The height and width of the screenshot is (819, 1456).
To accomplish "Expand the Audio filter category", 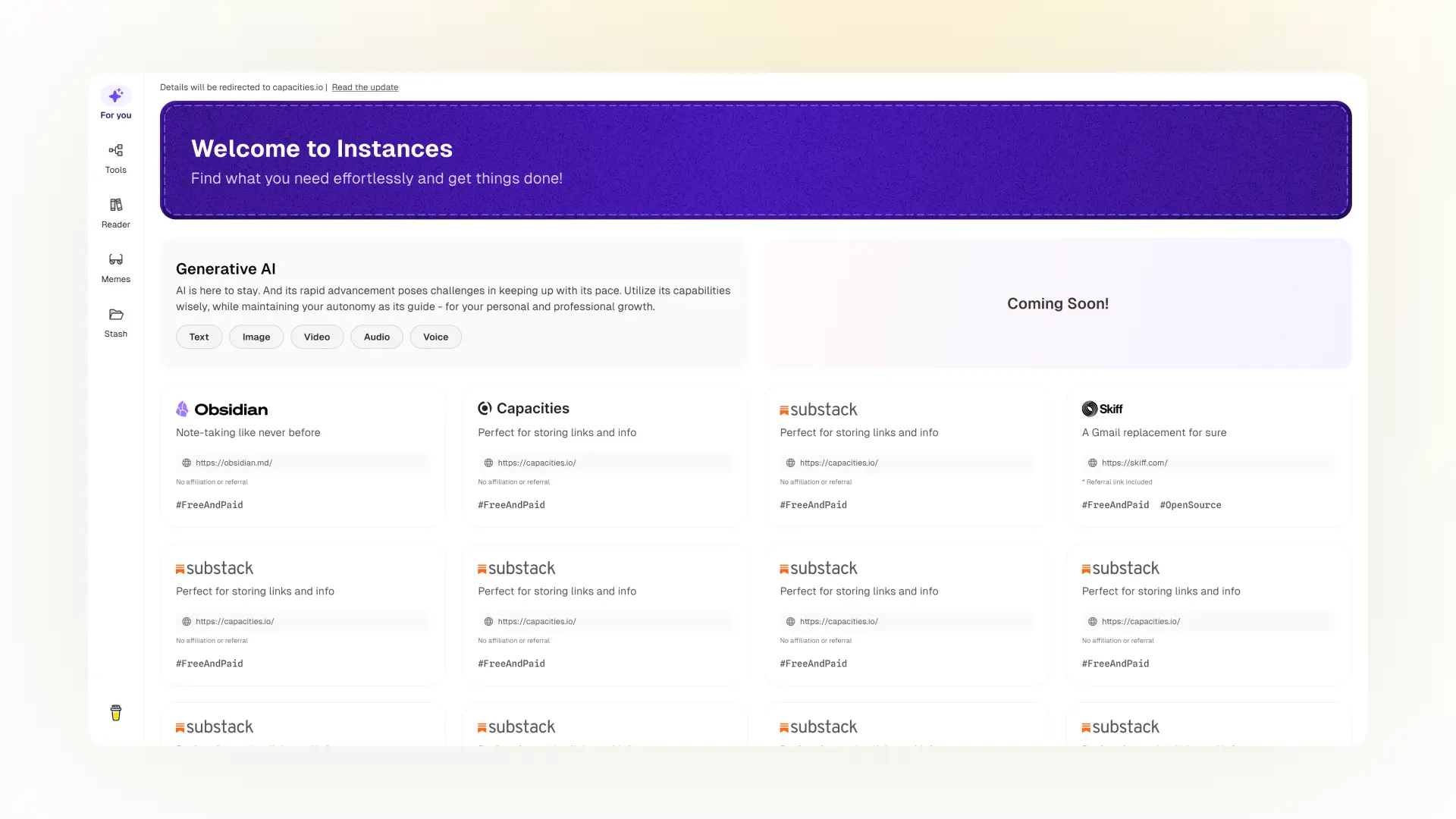I will (x=377, y=336).
